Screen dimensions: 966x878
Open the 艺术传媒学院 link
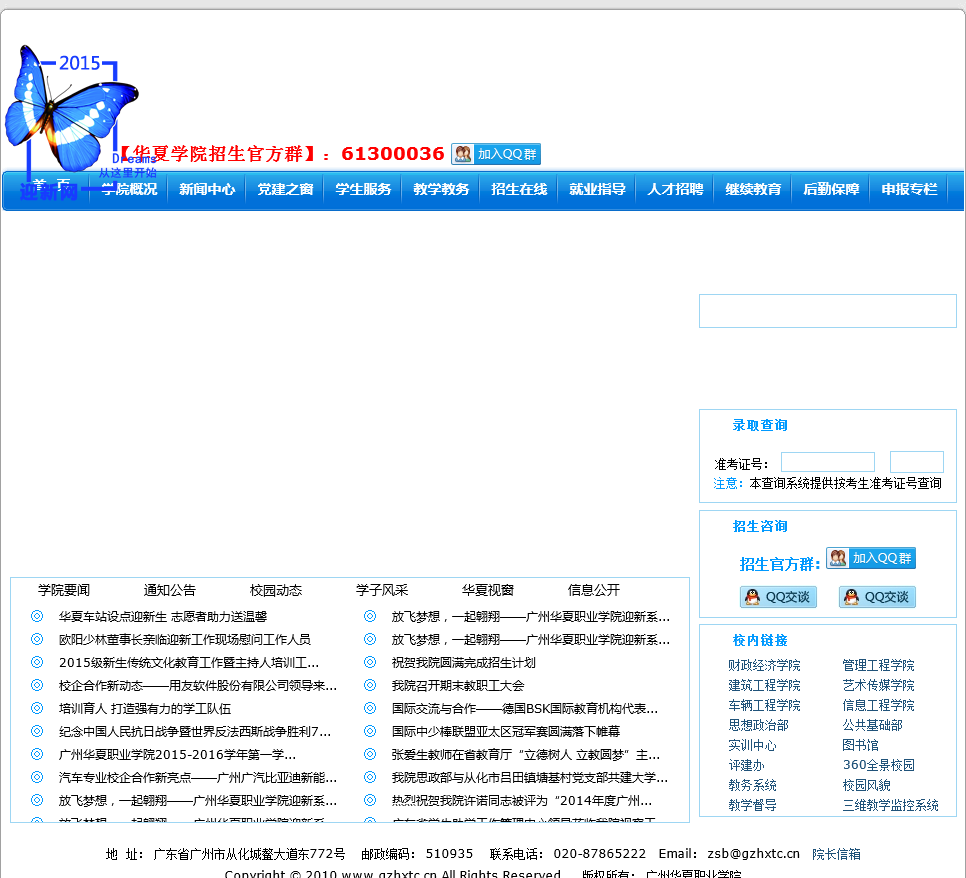click(879, 685)
